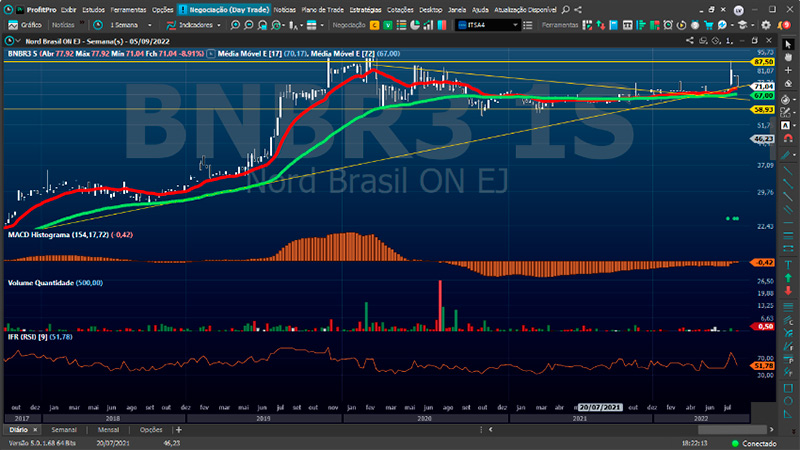Open the pie chart icon in toolbar
Screen dimensions: 800x450
click(x=415, y=25)
